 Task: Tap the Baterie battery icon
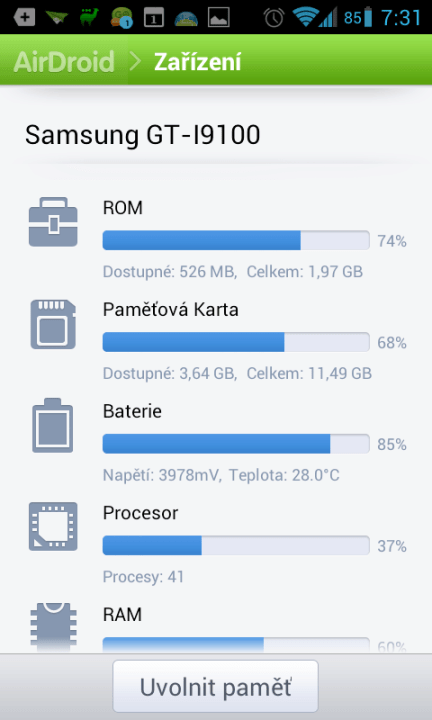[53, 425]
